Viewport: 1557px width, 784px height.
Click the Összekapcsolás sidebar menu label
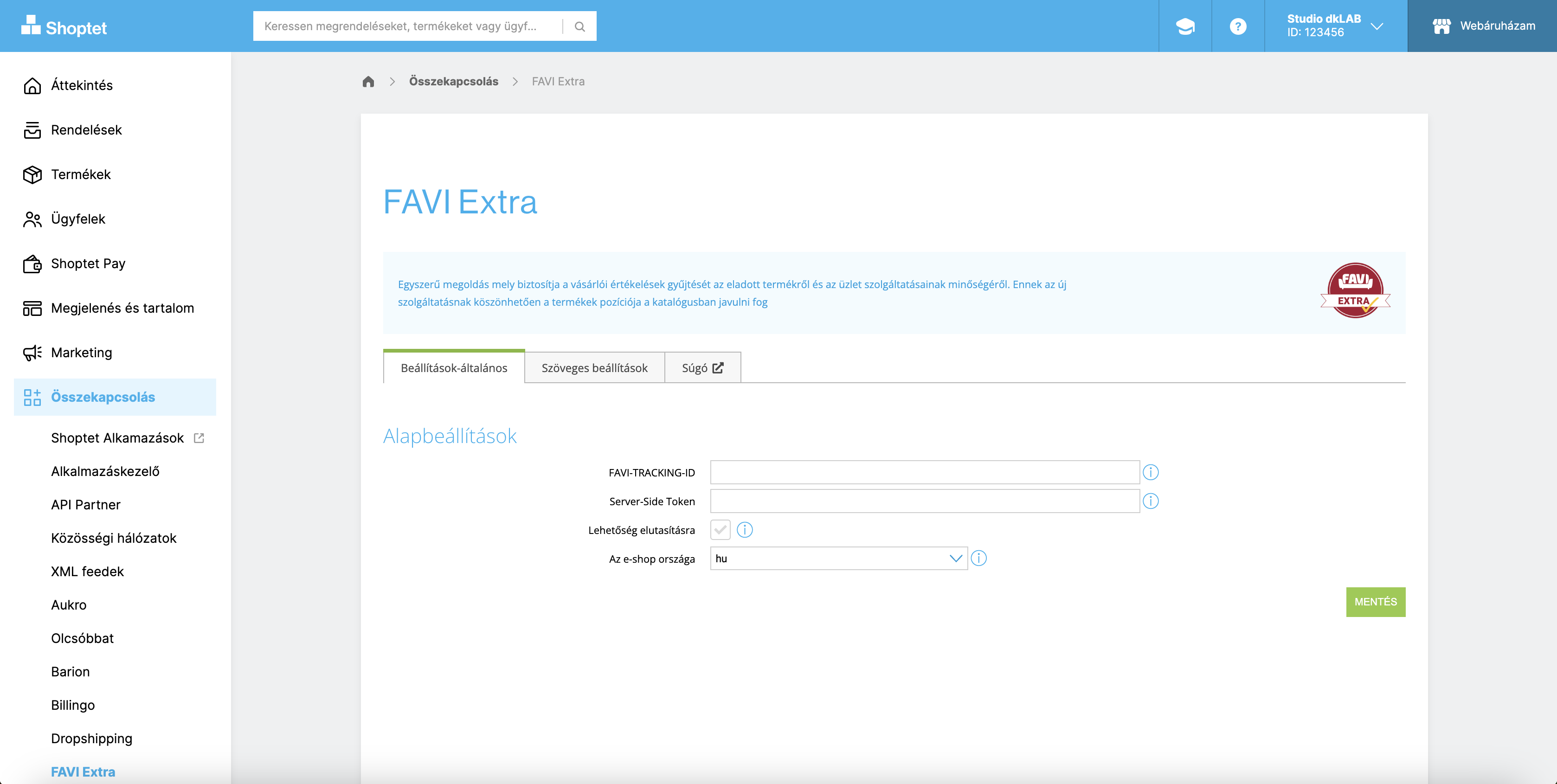[x=103, y=397]
